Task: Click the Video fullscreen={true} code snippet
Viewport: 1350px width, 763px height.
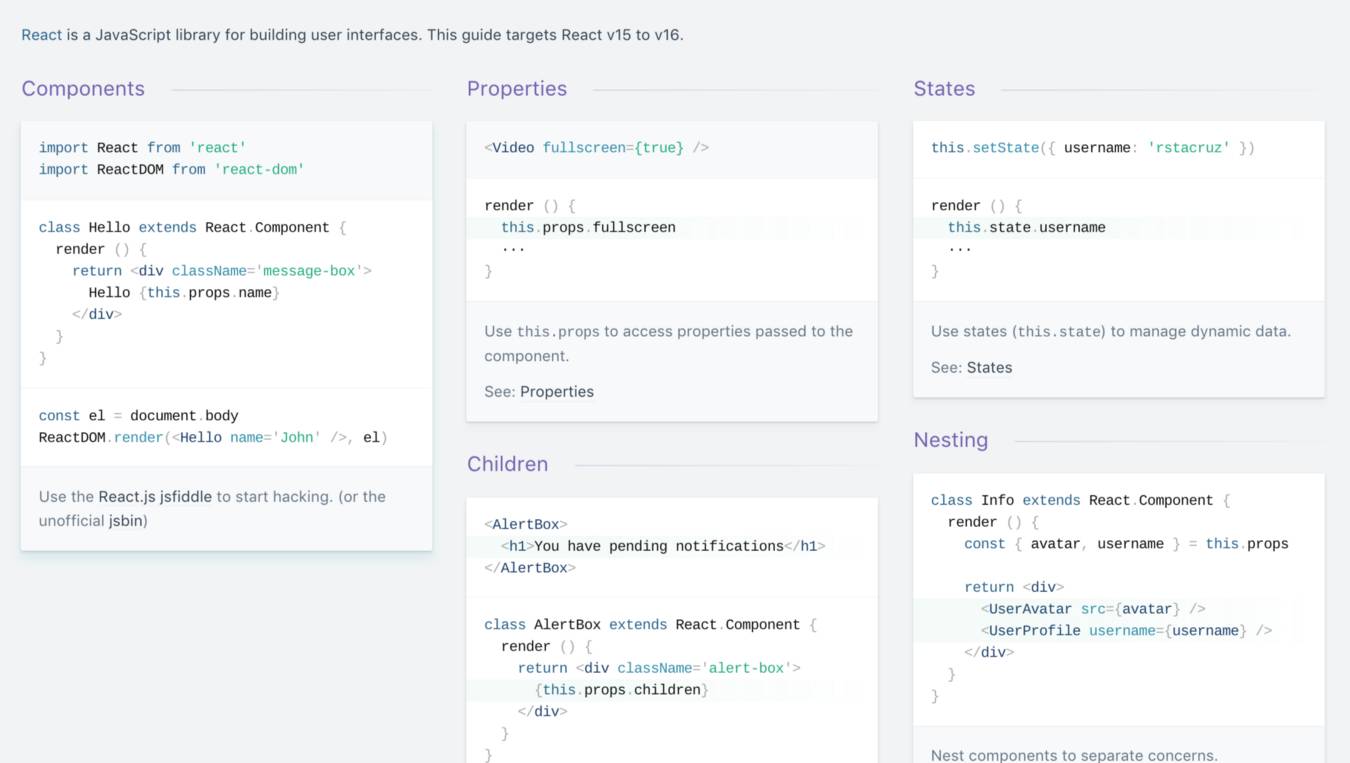Action: click(x=596, y=148)
